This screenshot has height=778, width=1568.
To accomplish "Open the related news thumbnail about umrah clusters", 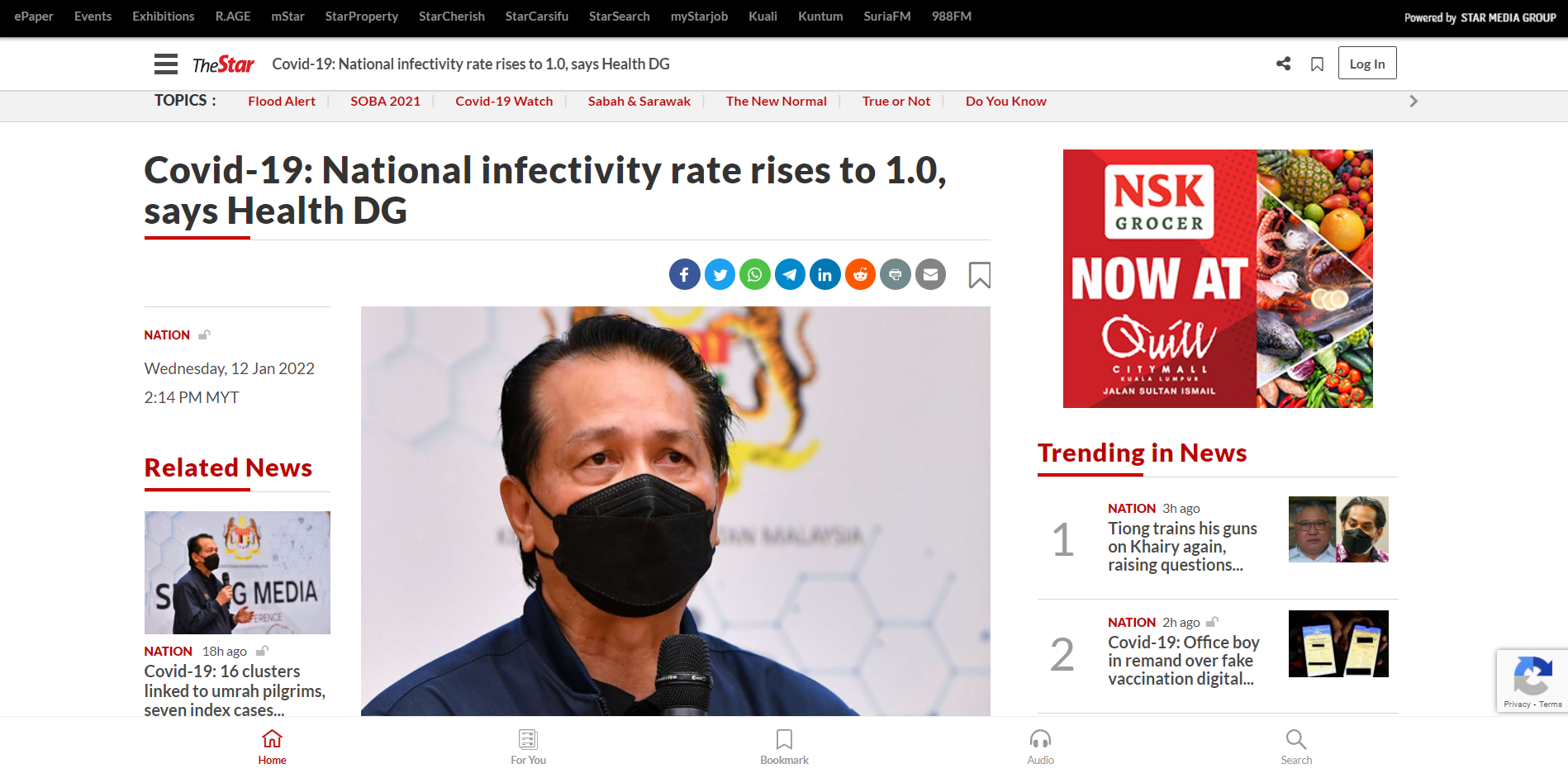I will click(237, 572).
